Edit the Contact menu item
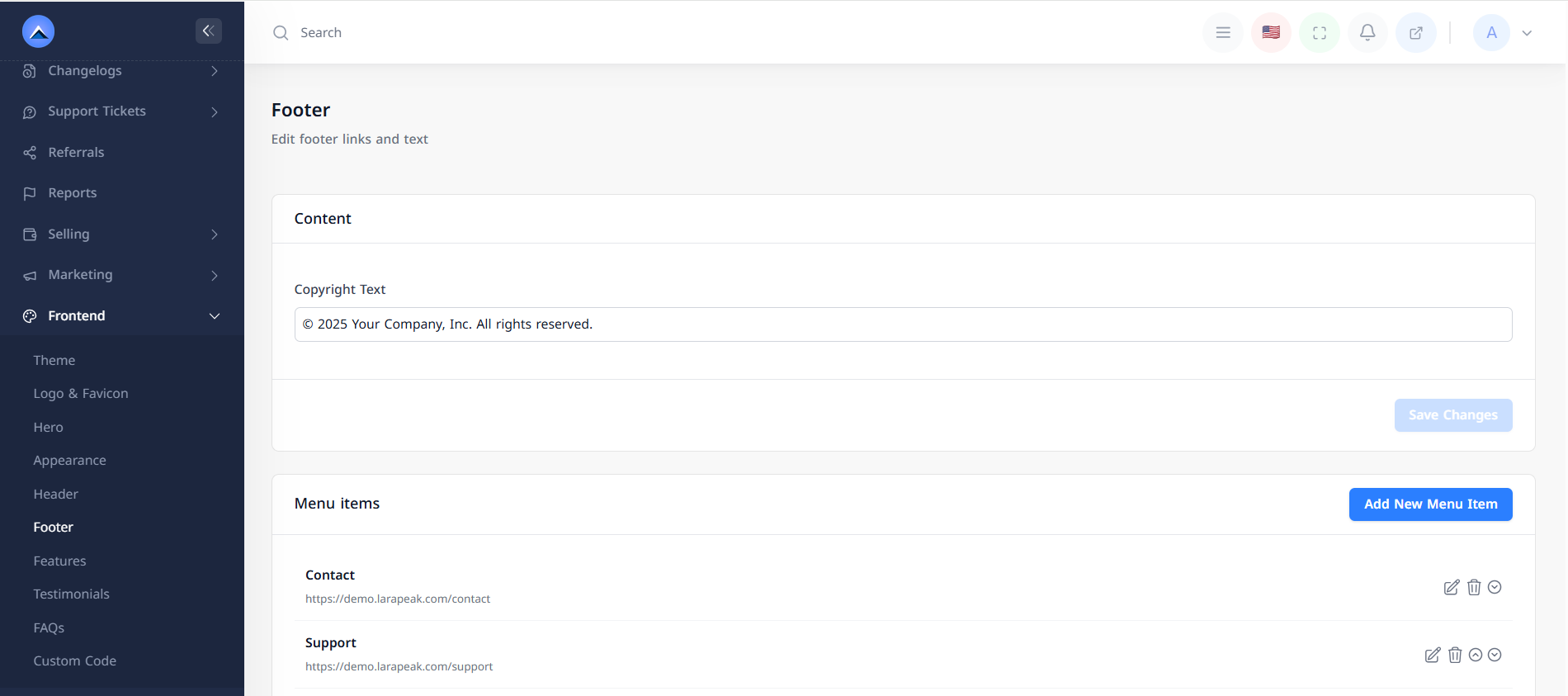 pyautogui.click(x=1451, y=587)
